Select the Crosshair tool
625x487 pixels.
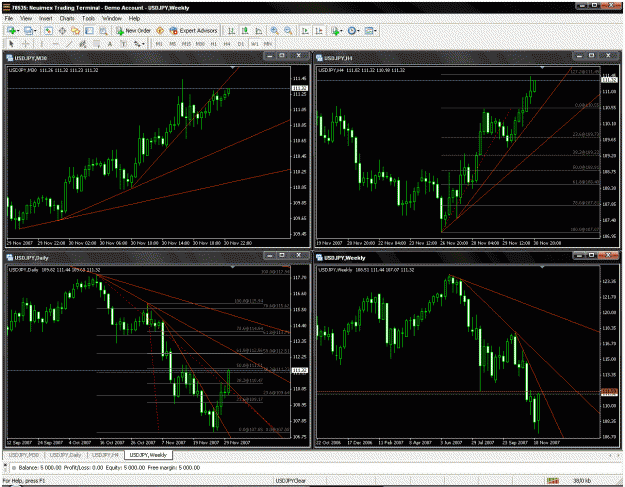(25, 44)
